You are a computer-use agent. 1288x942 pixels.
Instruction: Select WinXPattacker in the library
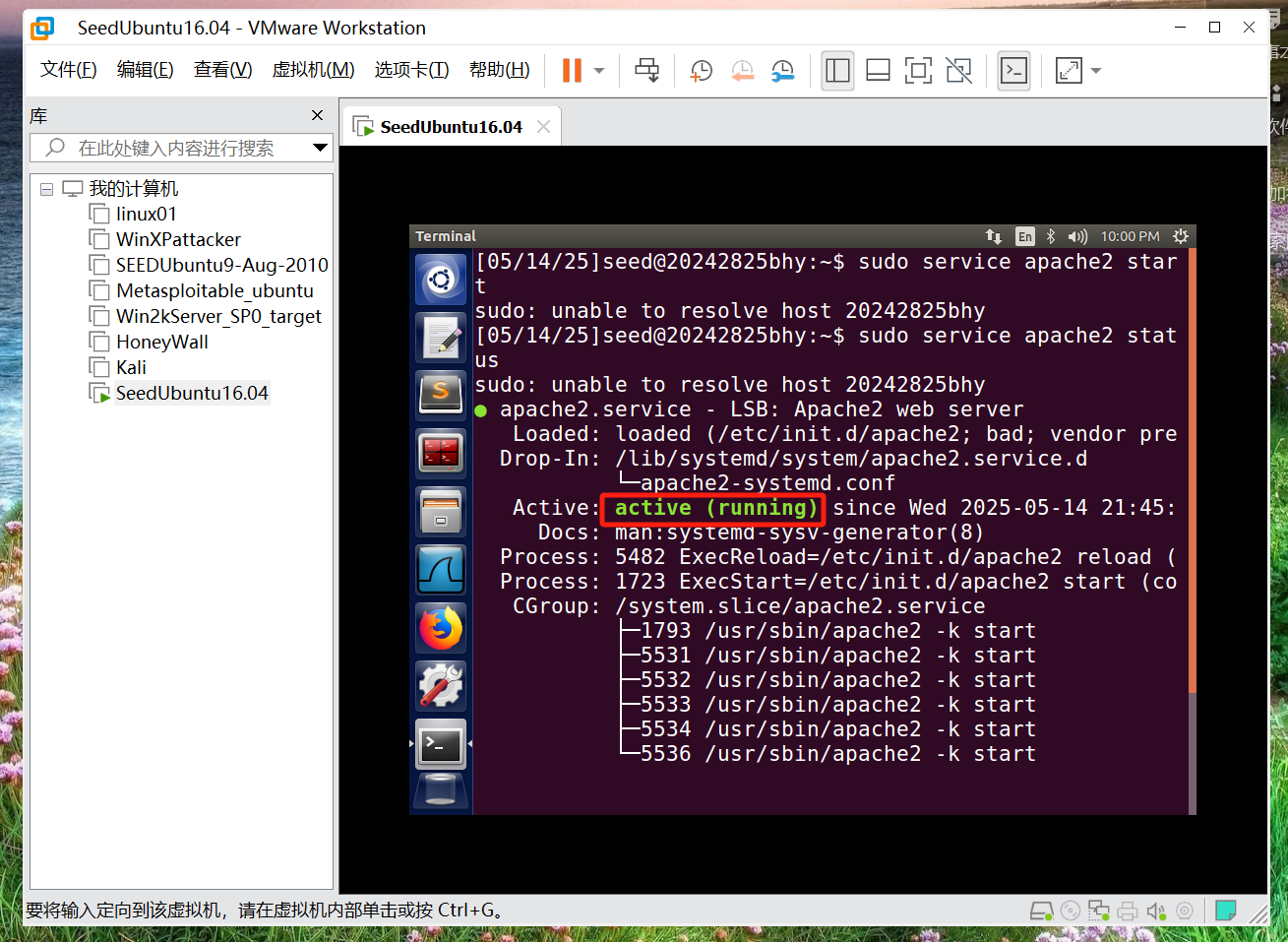coord(178,239)
